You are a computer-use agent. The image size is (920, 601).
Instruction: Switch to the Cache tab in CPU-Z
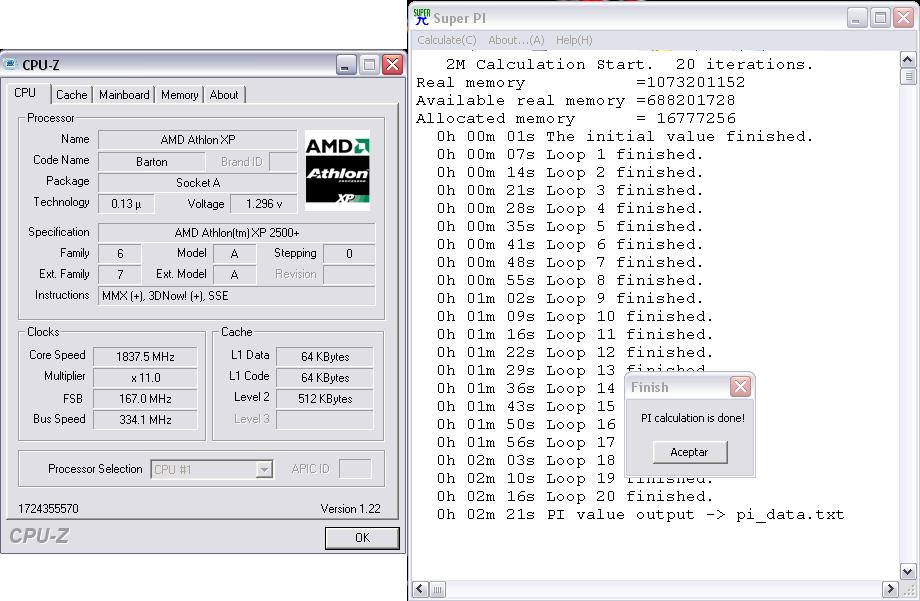(x=72, y=94)
